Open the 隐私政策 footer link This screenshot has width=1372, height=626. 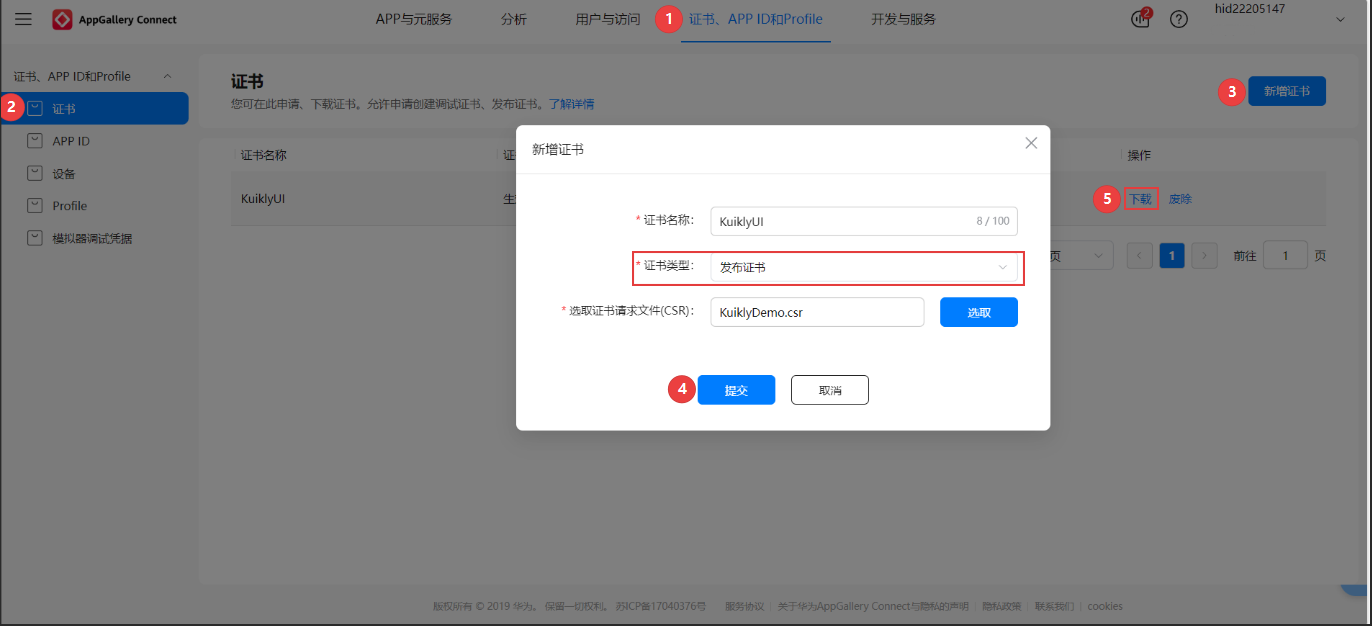[x=1002, y=606]
